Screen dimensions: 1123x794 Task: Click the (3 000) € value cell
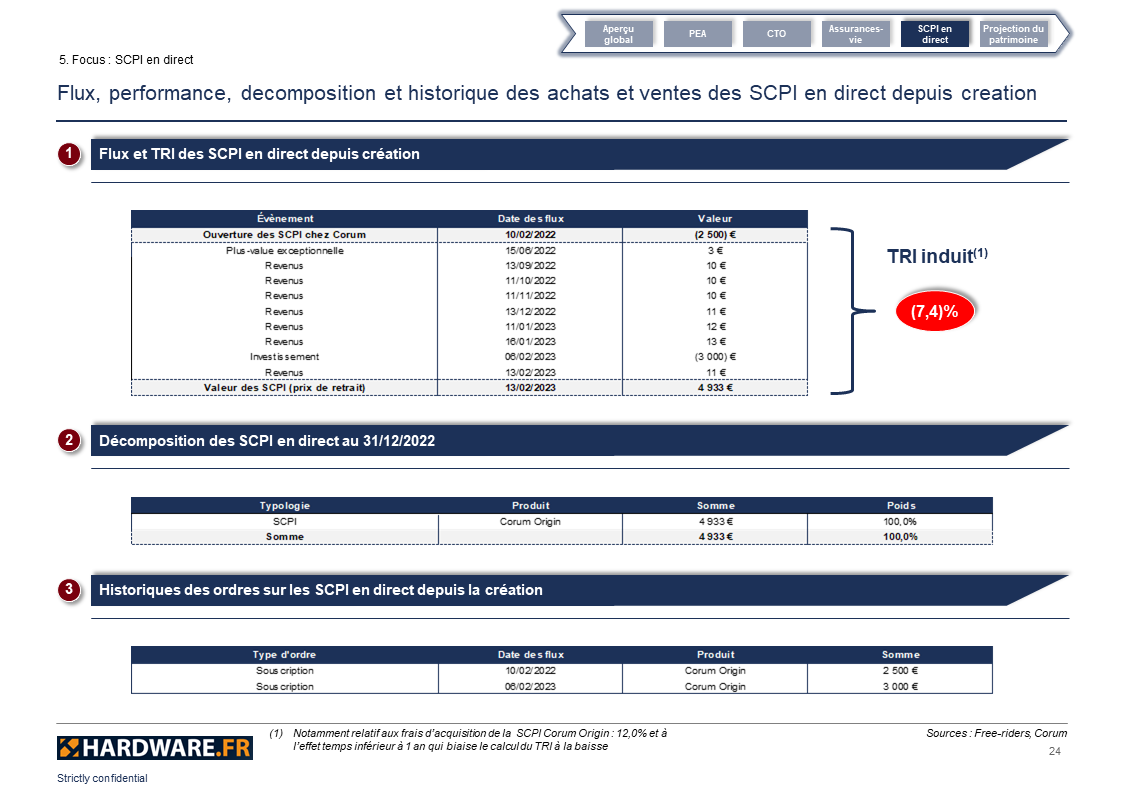[715, 357]
